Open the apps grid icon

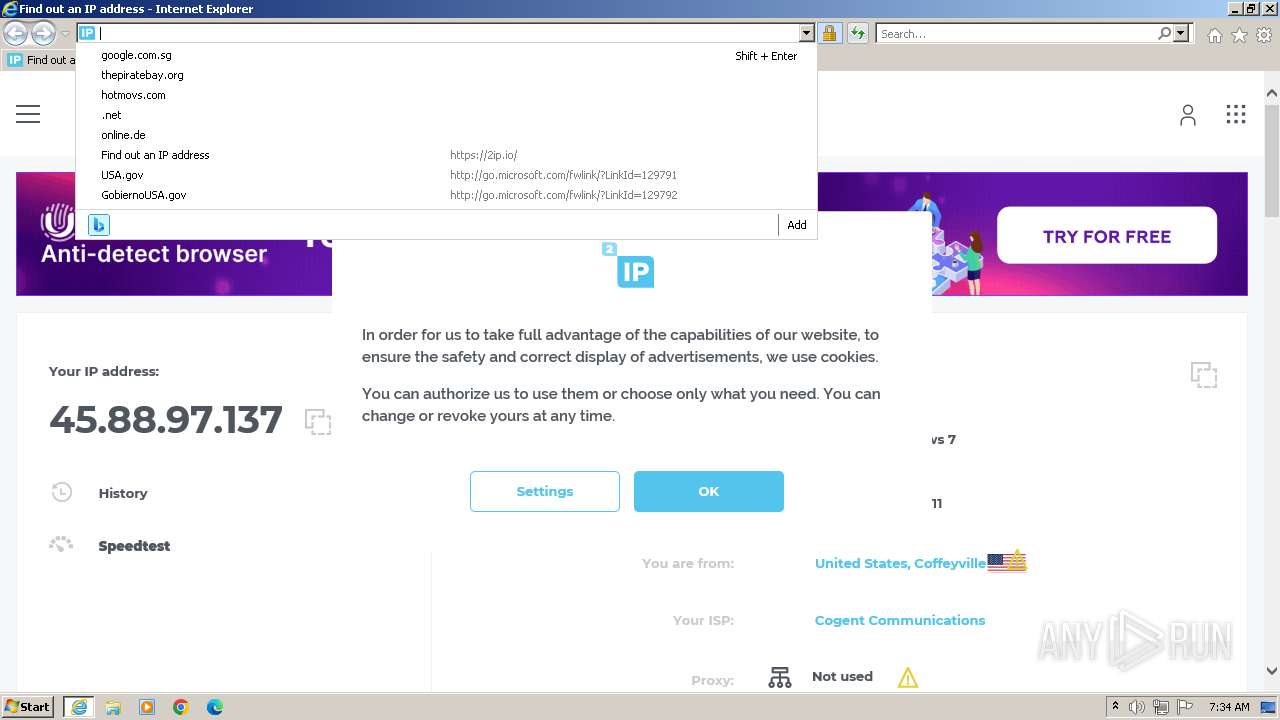tap(1236, 114)
